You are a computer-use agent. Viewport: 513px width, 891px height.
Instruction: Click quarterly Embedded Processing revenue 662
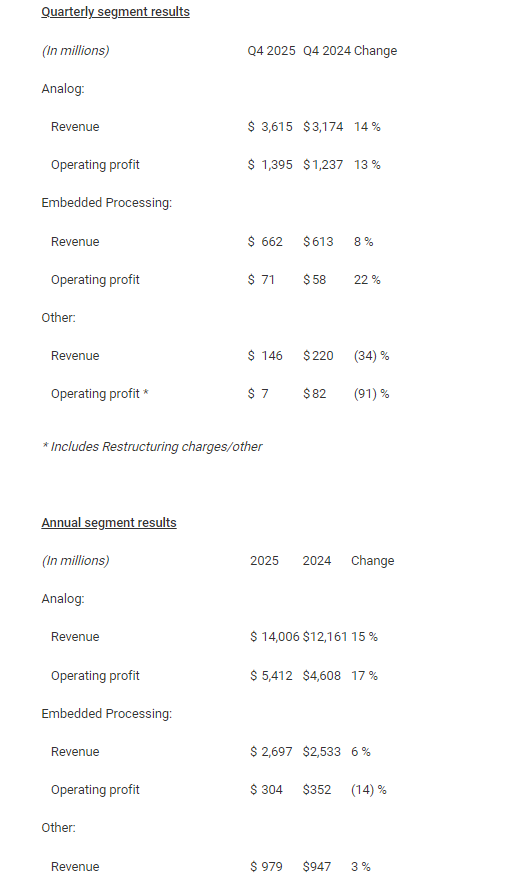click(272, 242)
